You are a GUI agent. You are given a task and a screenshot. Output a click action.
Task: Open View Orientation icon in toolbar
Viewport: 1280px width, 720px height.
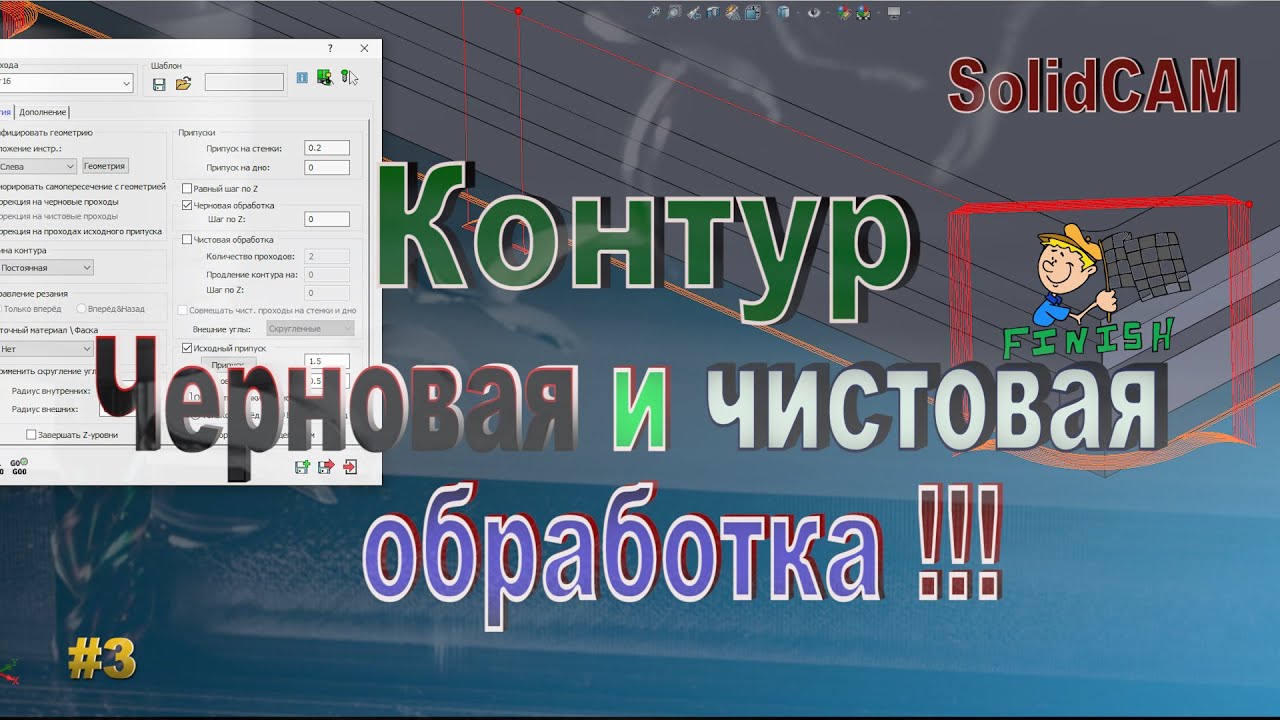point(752,12)
